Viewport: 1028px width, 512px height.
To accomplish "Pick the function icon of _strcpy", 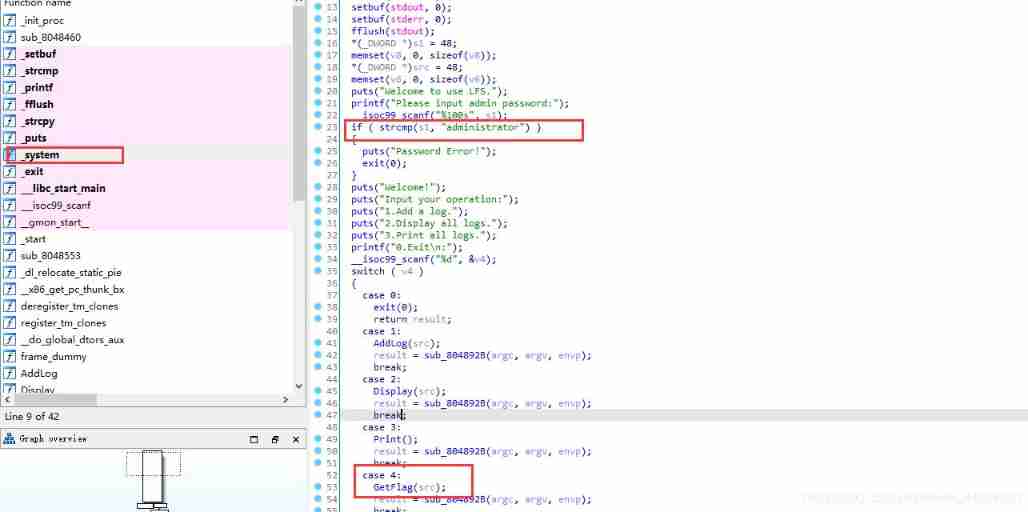I will tap(10, 121).
